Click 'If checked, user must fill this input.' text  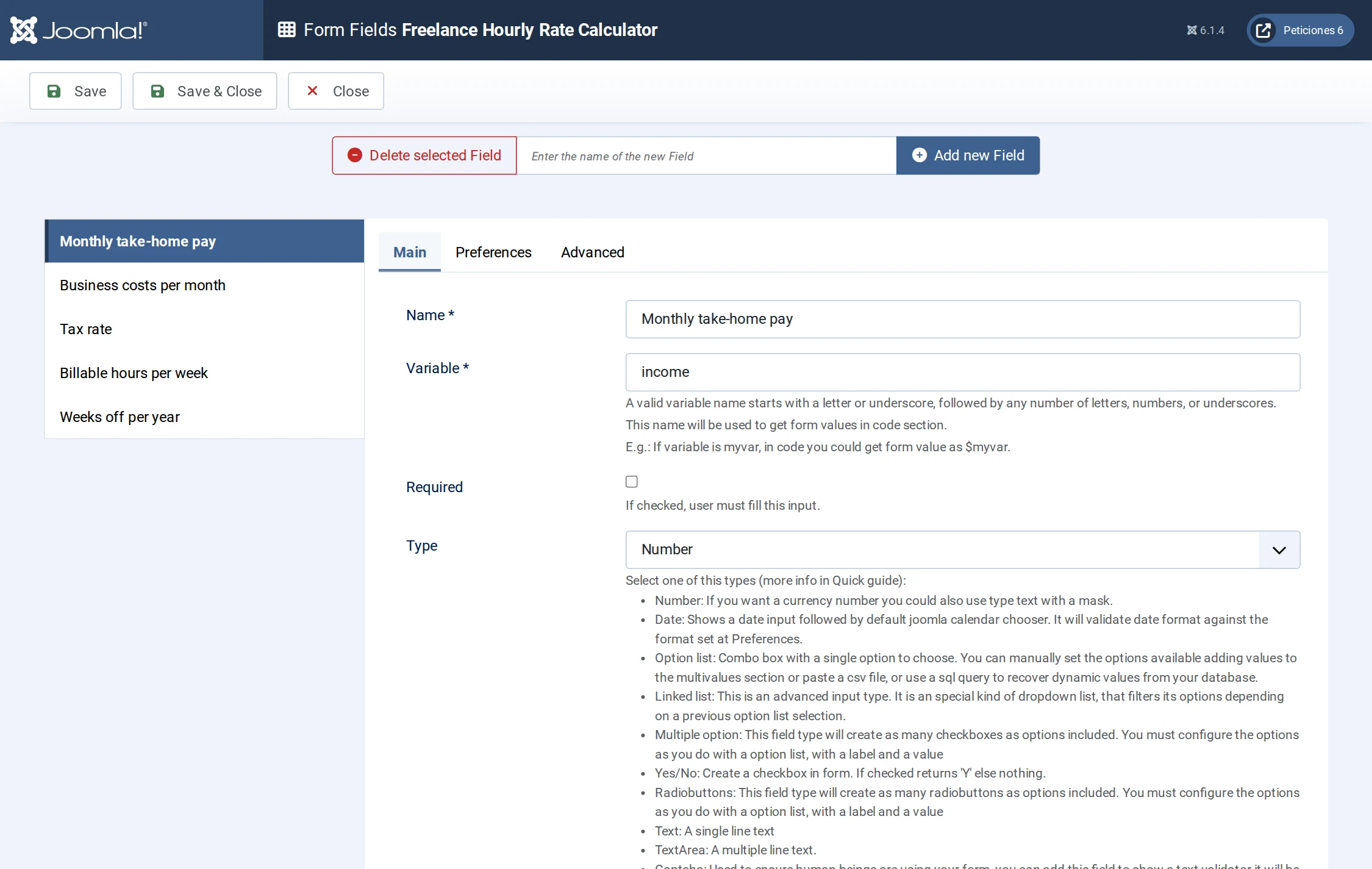coord(723,506)
